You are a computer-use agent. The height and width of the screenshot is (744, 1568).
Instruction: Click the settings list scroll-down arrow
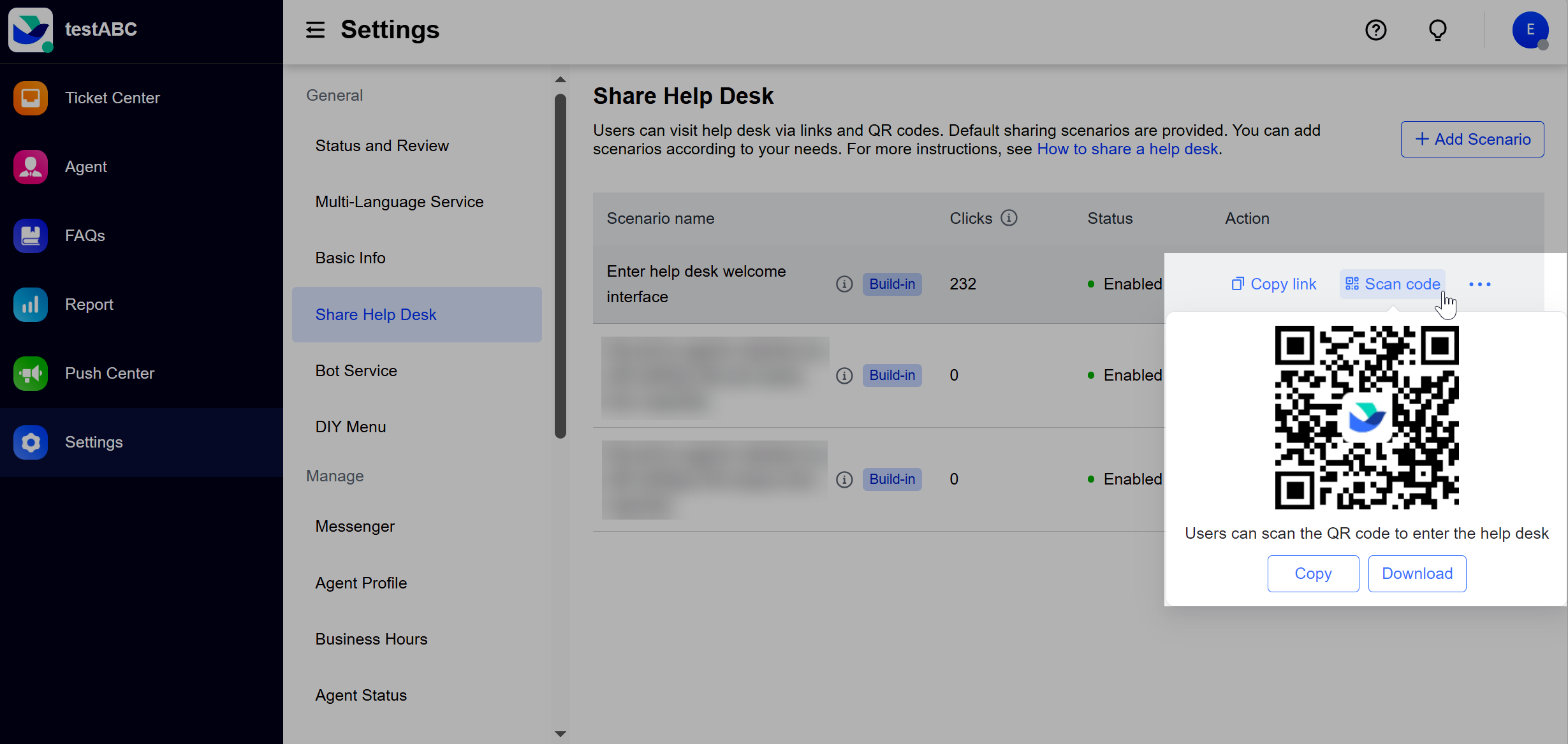pyautogui.click(x=561, y=734)
